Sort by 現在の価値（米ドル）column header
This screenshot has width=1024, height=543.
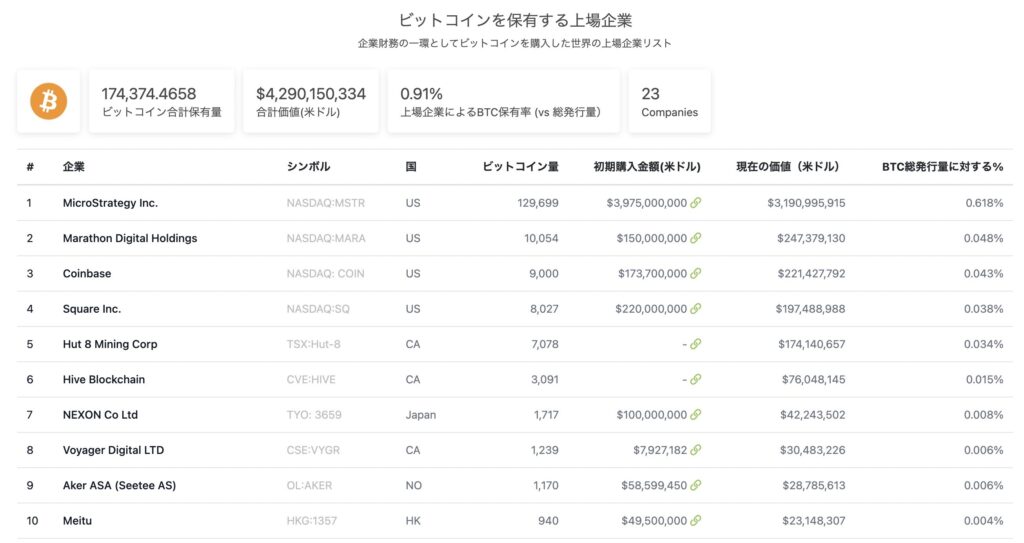point(788,167)
